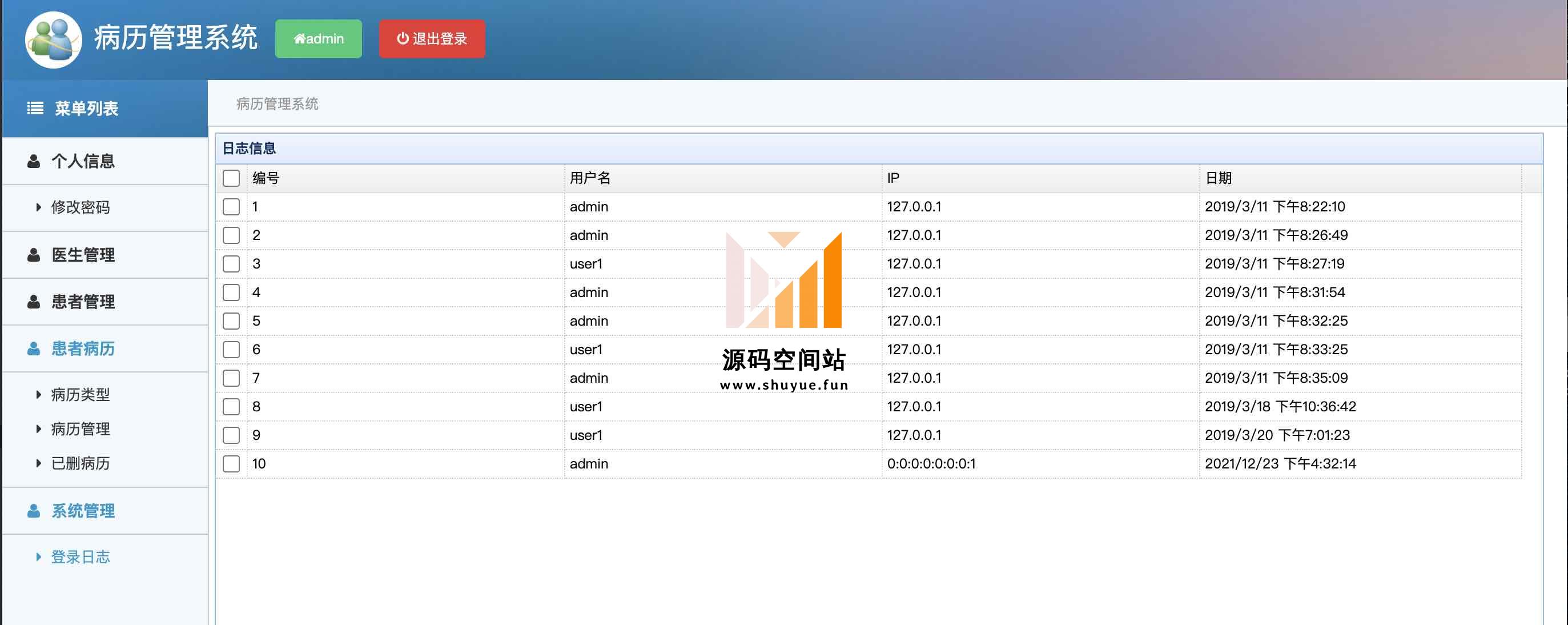Select the date 2019/3/11 下午8:32:25
The image size is (1568, 625).
[x=1276, y=322]
